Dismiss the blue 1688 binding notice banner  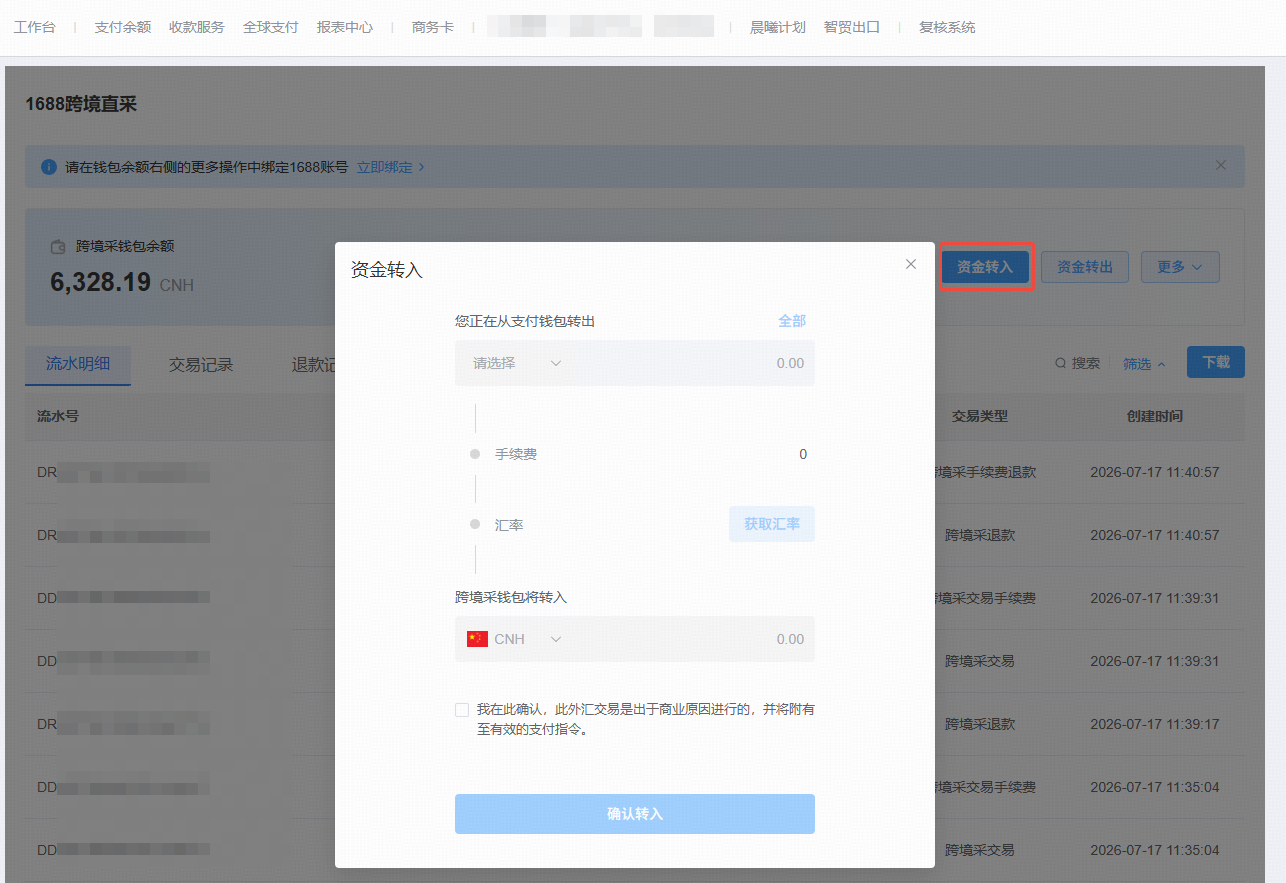[x=1220, y=165]
